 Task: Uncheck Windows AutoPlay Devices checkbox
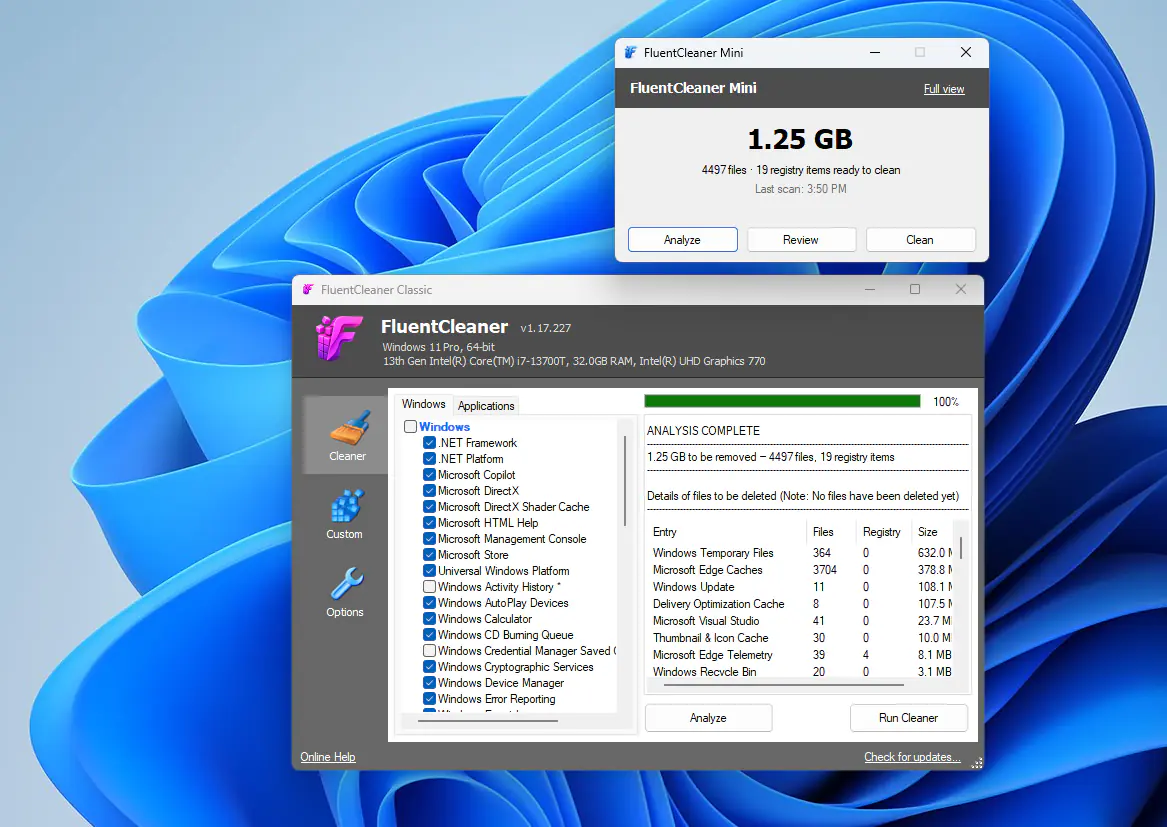coord(429,603)
